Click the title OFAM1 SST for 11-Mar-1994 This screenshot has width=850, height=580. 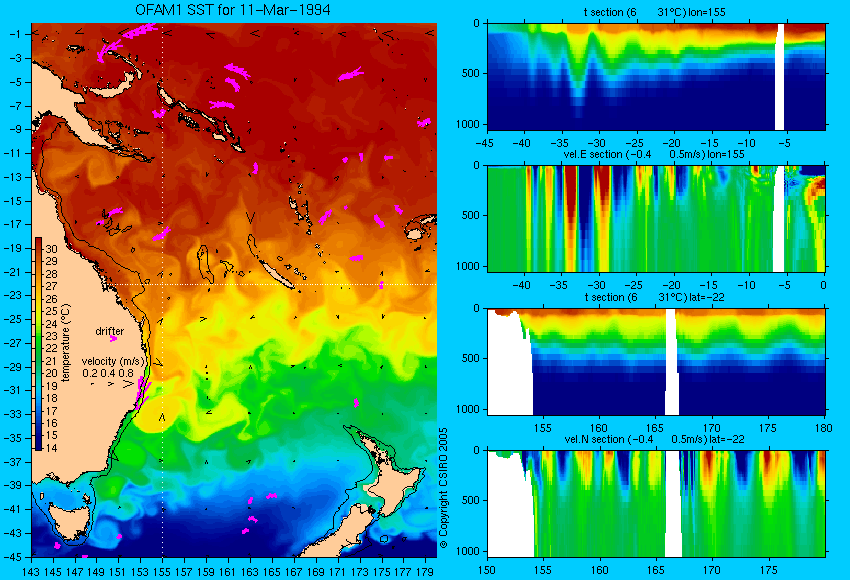pyautogui.click(x=233, y=10)
